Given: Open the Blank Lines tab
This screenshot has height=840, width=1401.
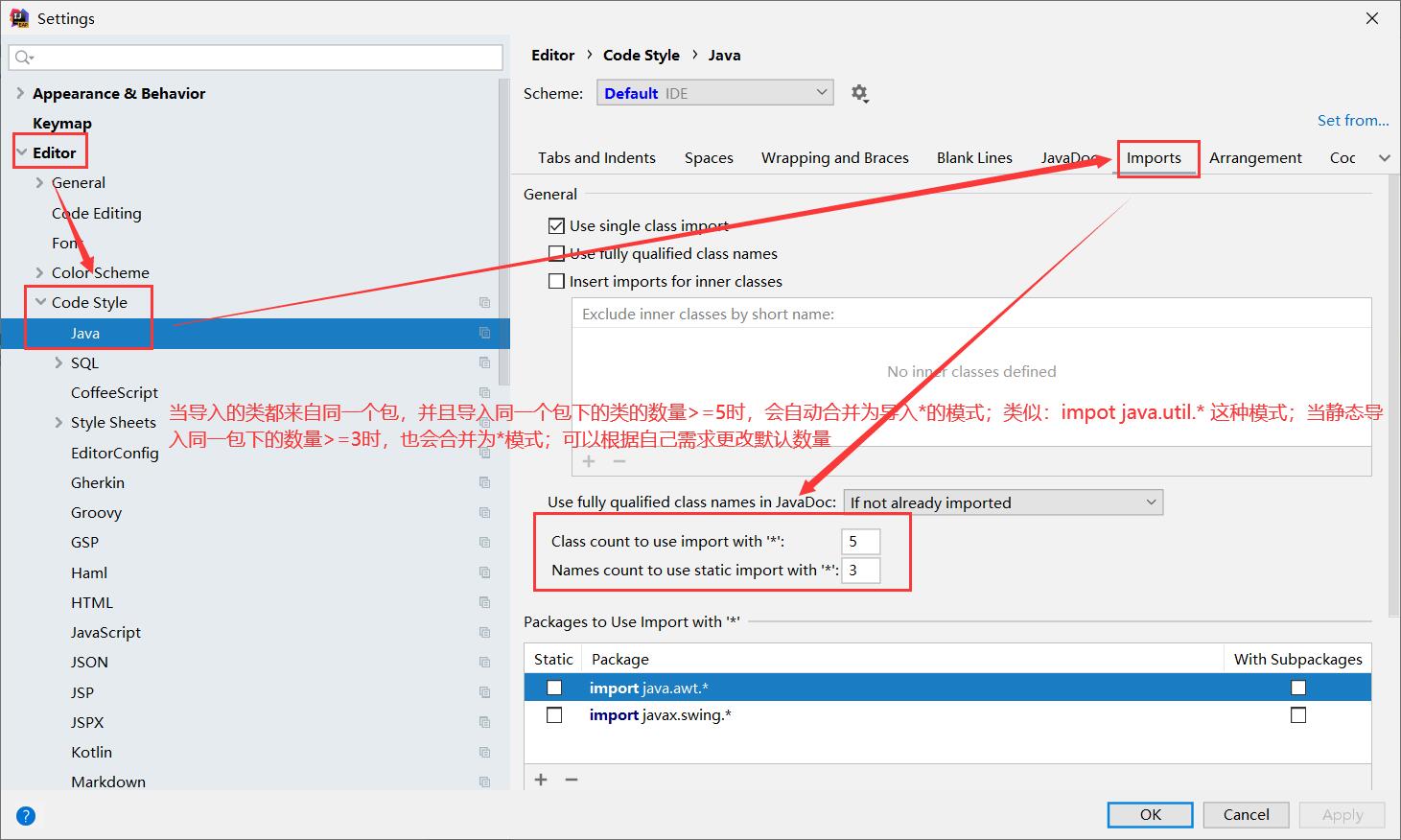Looking at the screenshot, I should coord(974,158).
